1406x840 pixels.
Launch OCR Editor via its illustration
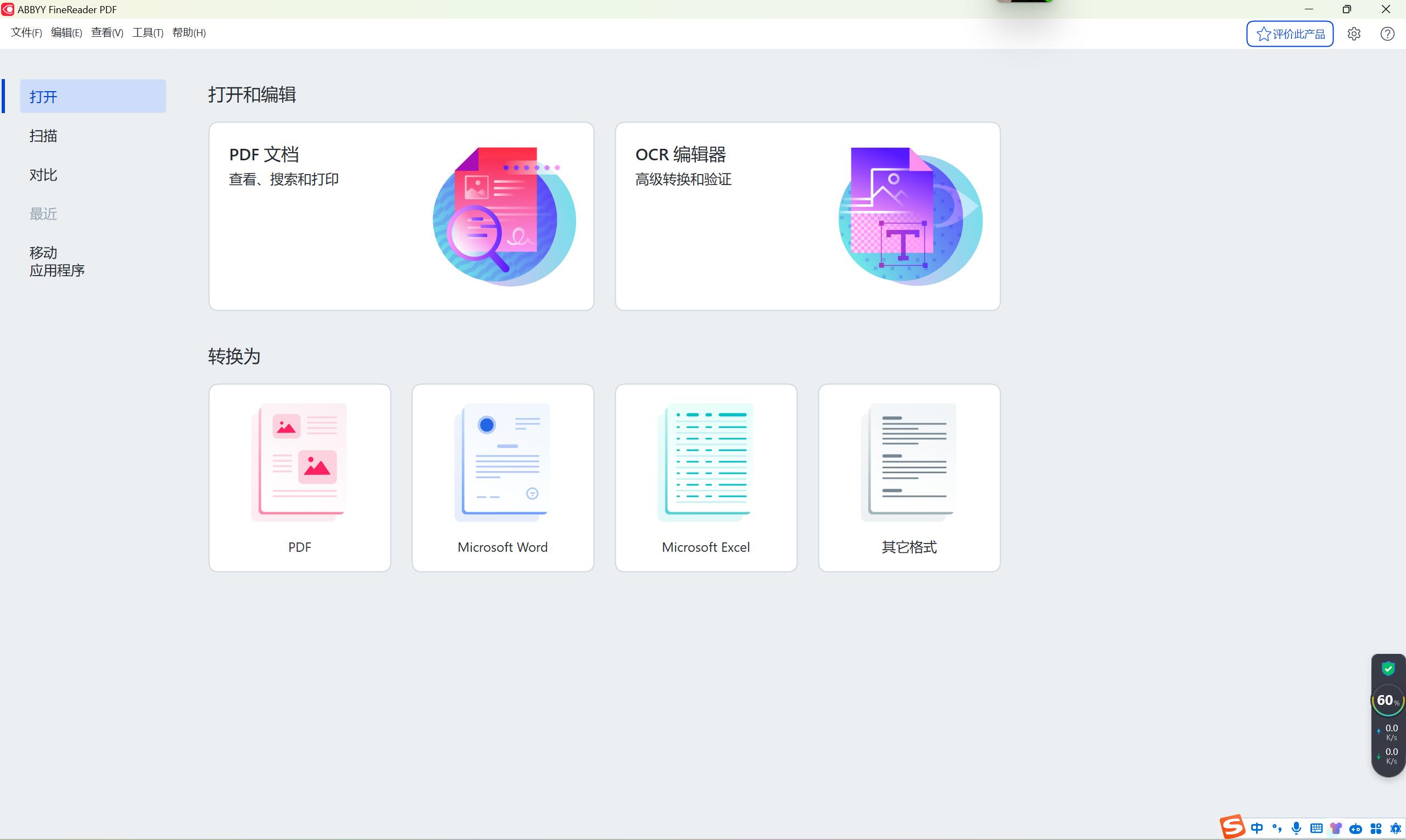910,217
